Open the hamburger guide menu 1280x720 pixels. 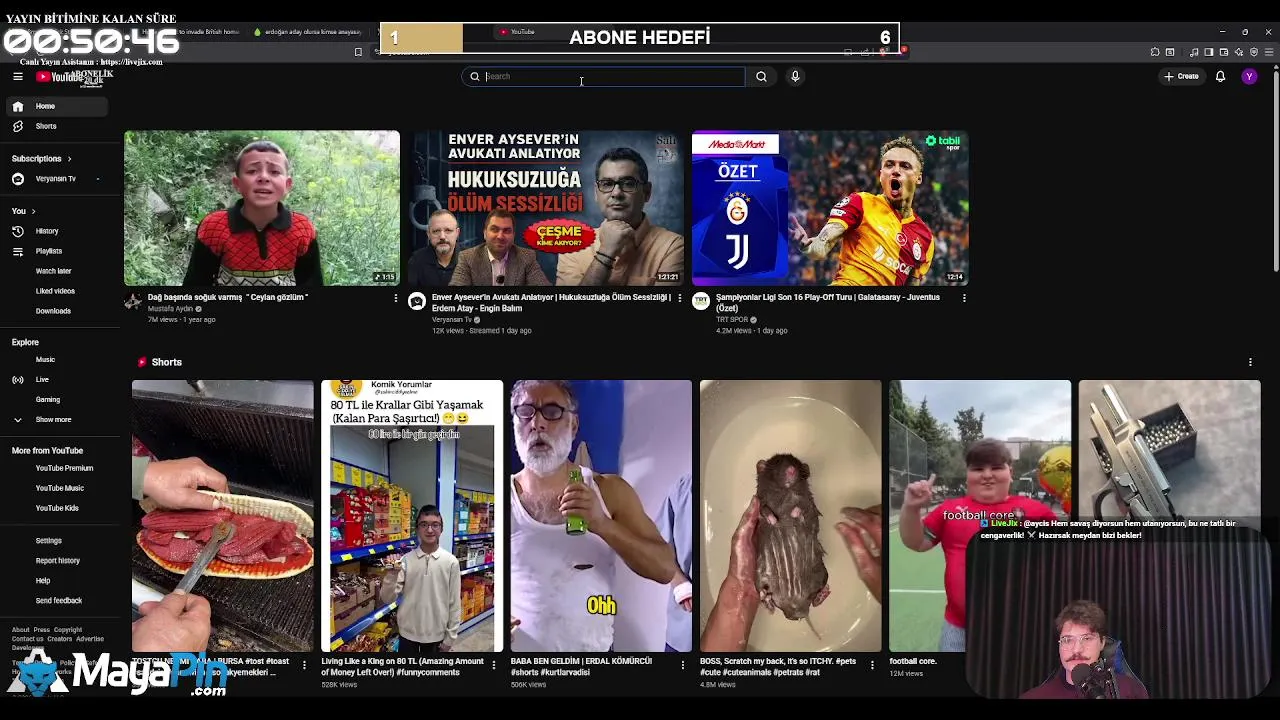tap(17, 76)
